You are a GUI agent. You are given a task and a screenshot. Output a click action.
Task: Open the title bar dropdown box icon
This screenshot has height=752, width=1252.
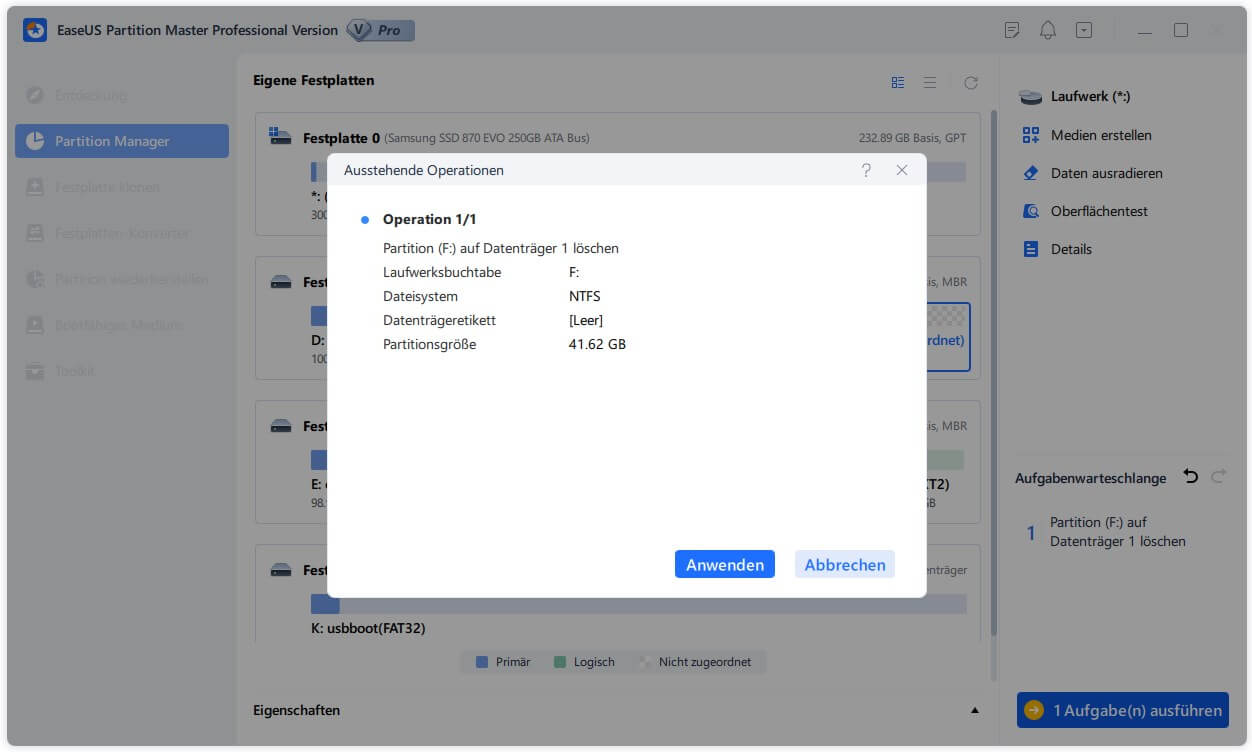[1084, 31]
